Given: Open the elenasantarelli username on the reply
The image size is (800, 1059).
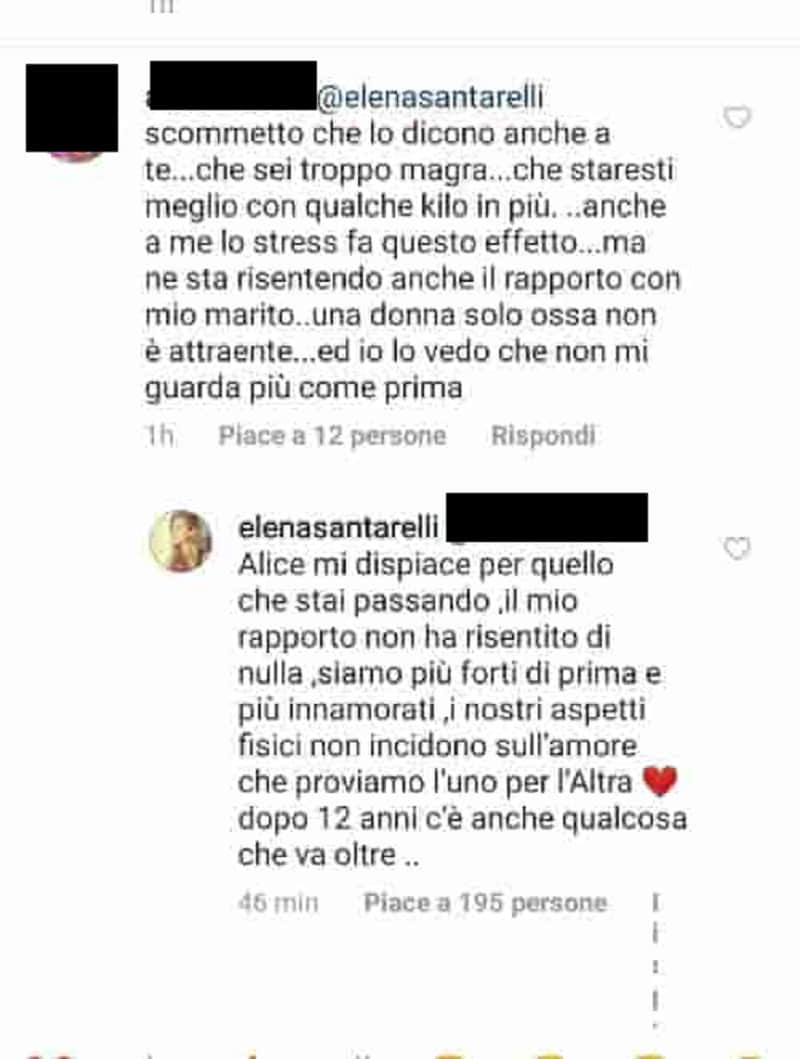Looking at the screenshot, I should pos(338,527).
